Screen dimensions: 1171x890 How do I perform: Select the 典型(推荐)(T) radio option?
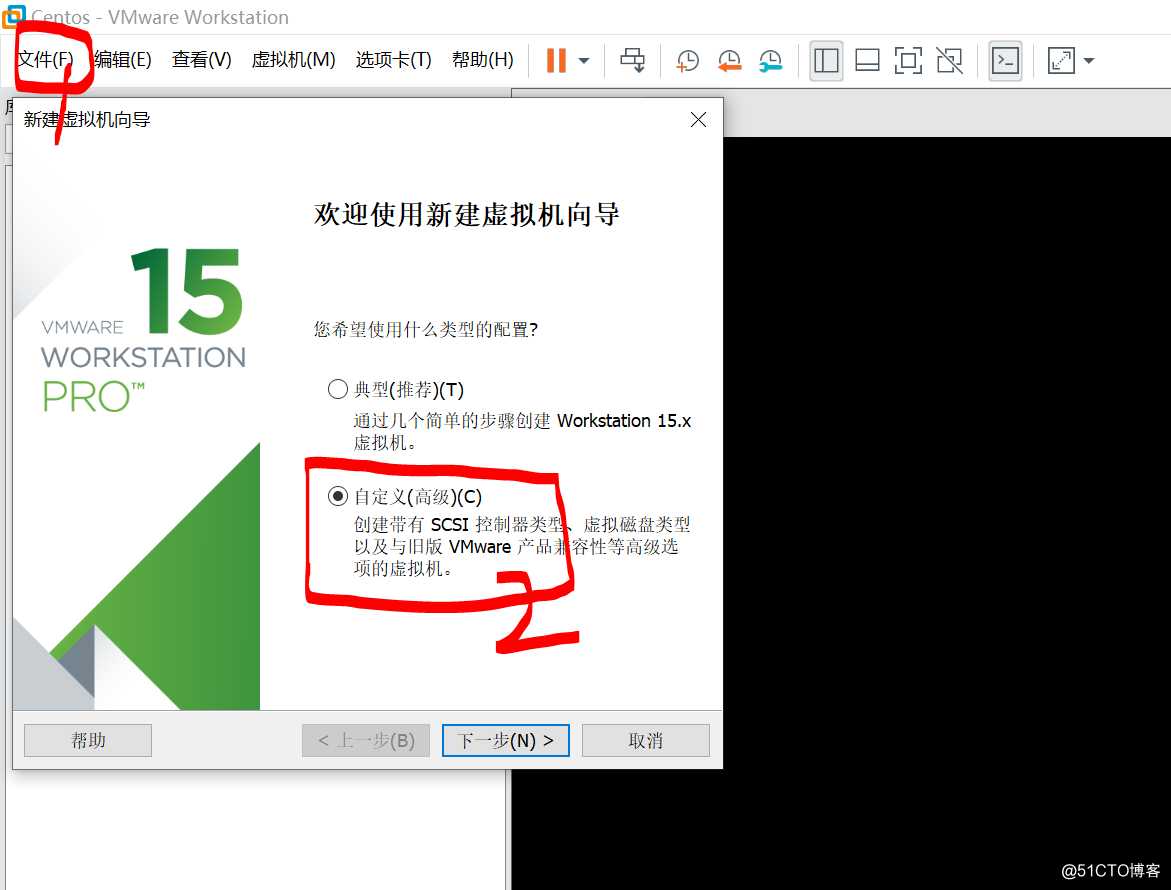(338, 389)
